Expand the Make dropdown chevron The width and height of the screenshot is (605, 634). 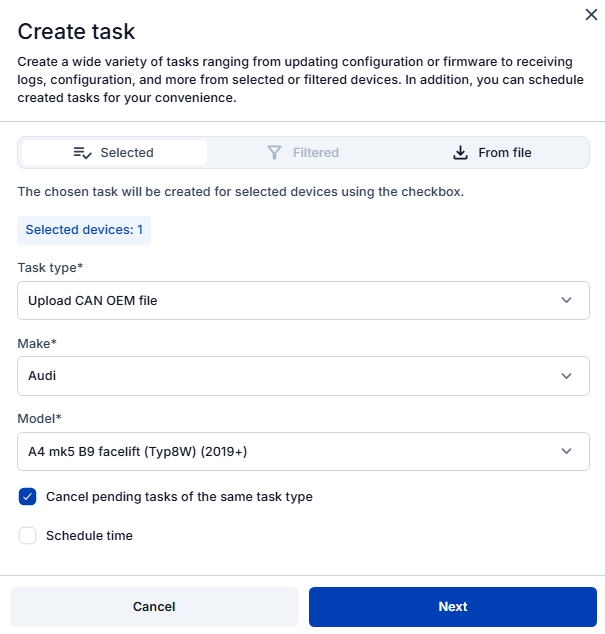567,376
